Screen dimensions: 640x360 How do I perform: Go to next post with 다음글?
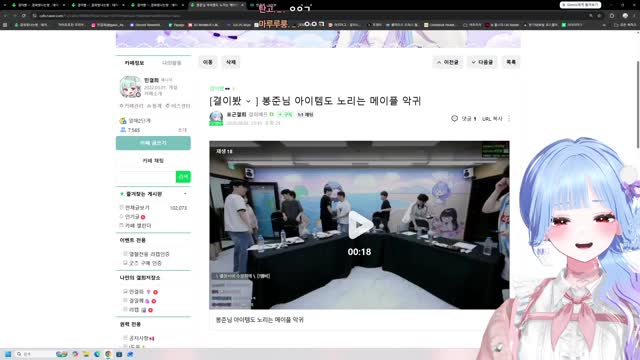[x=482, y=62]
